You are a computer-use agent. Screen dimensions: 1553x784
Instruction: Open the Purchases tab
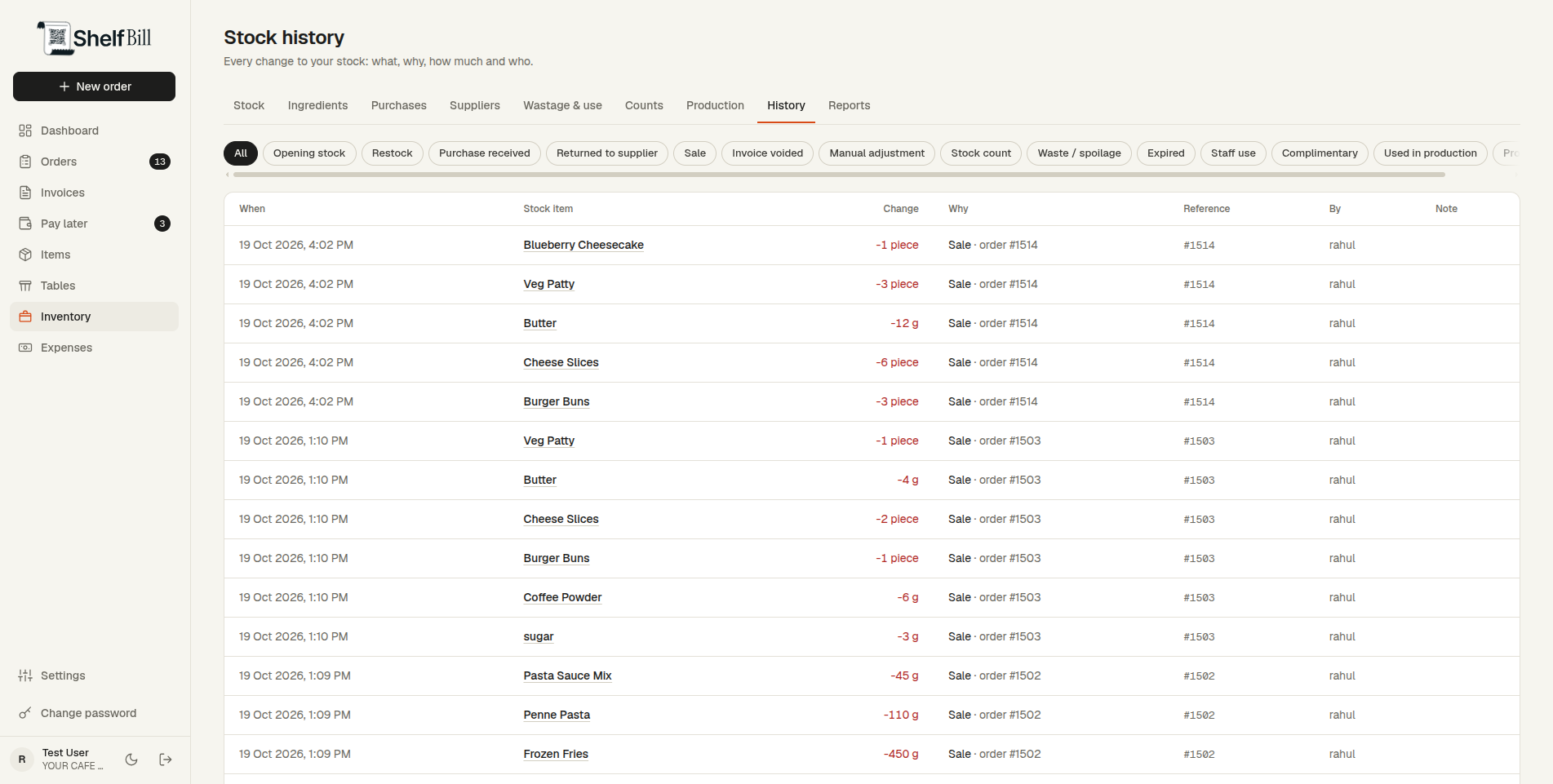click(399, 105)
